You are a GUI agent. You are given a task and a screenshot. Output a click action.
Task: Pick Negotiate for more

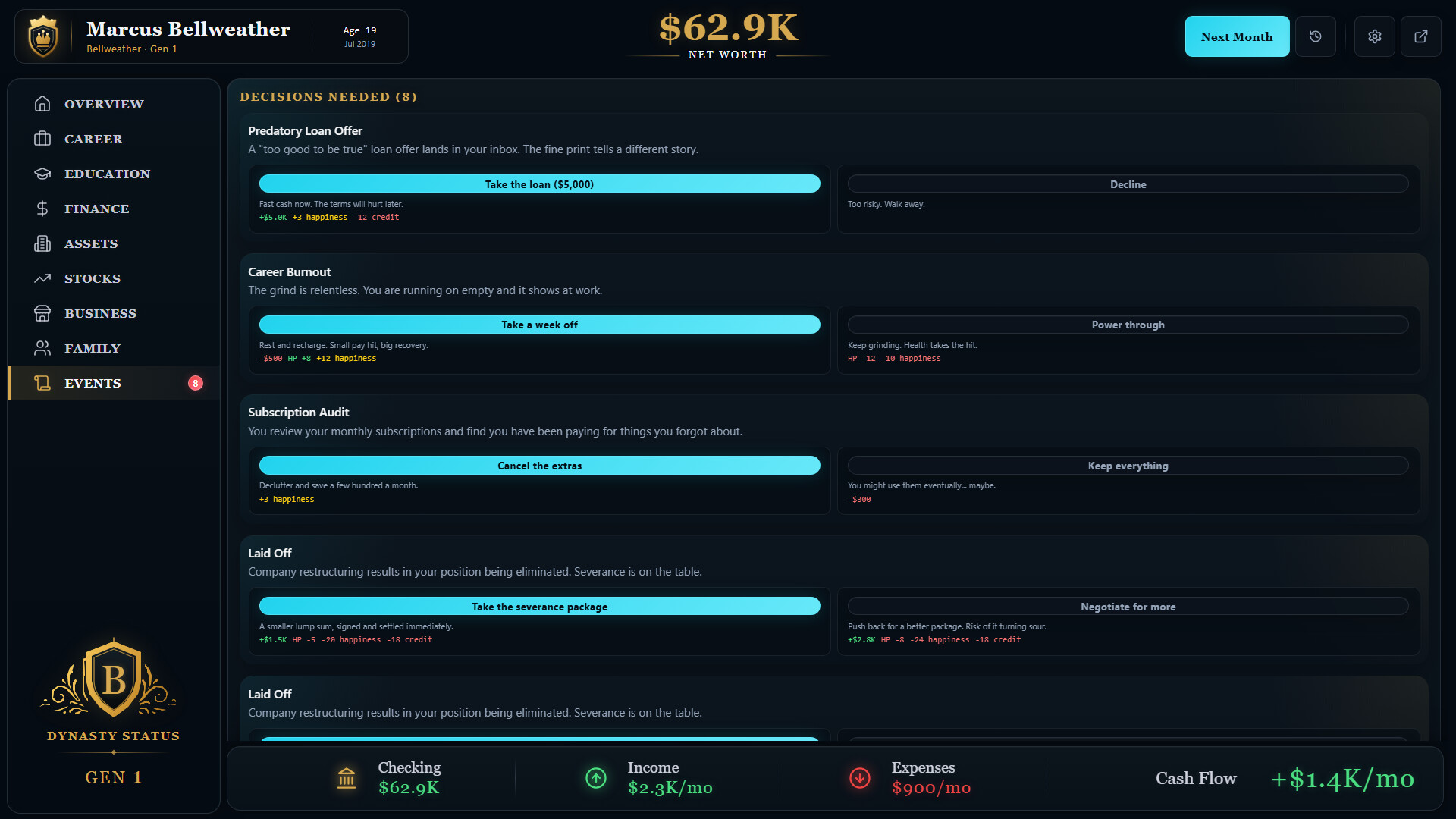1128,607
